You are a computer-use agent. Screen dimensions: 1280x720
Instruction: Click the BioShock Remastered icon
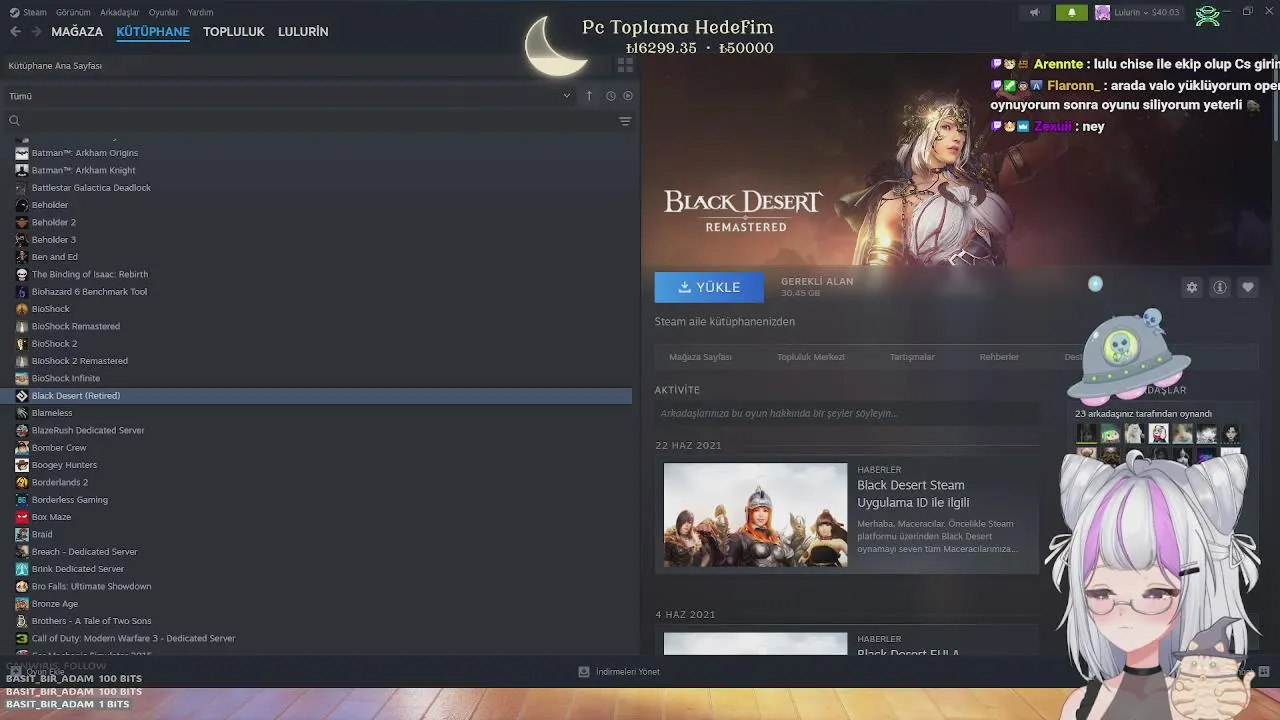click(x=22, y=326)
